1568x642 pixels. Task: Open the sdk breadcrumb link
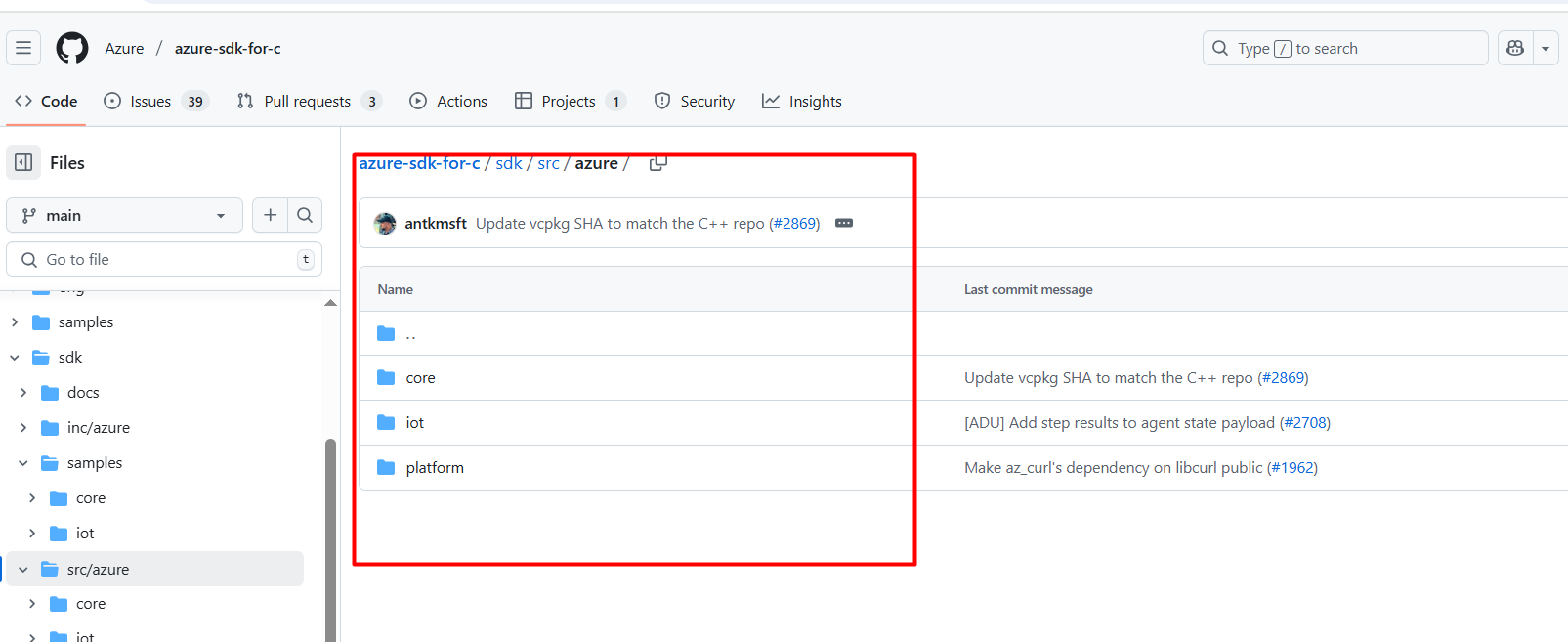pyautogui.click(x=509, y=163)
